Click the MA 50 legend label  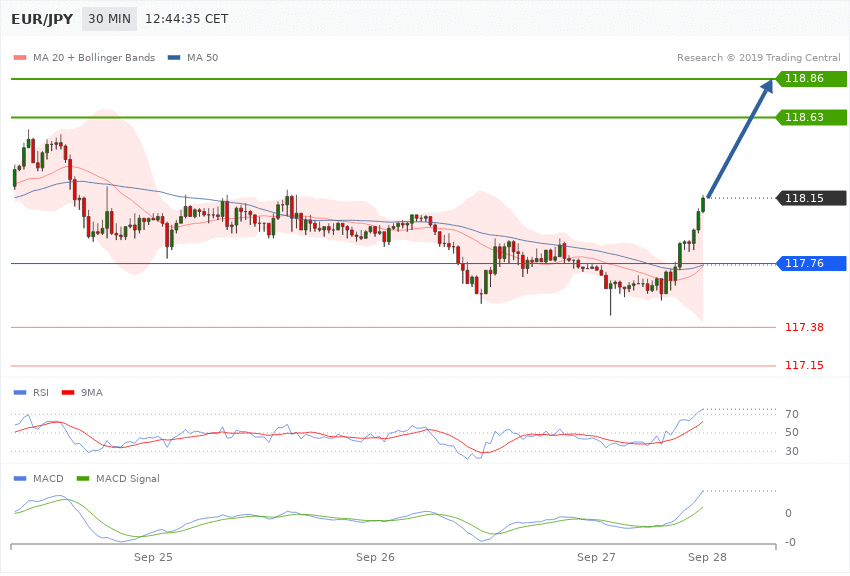tap(202, 58)
